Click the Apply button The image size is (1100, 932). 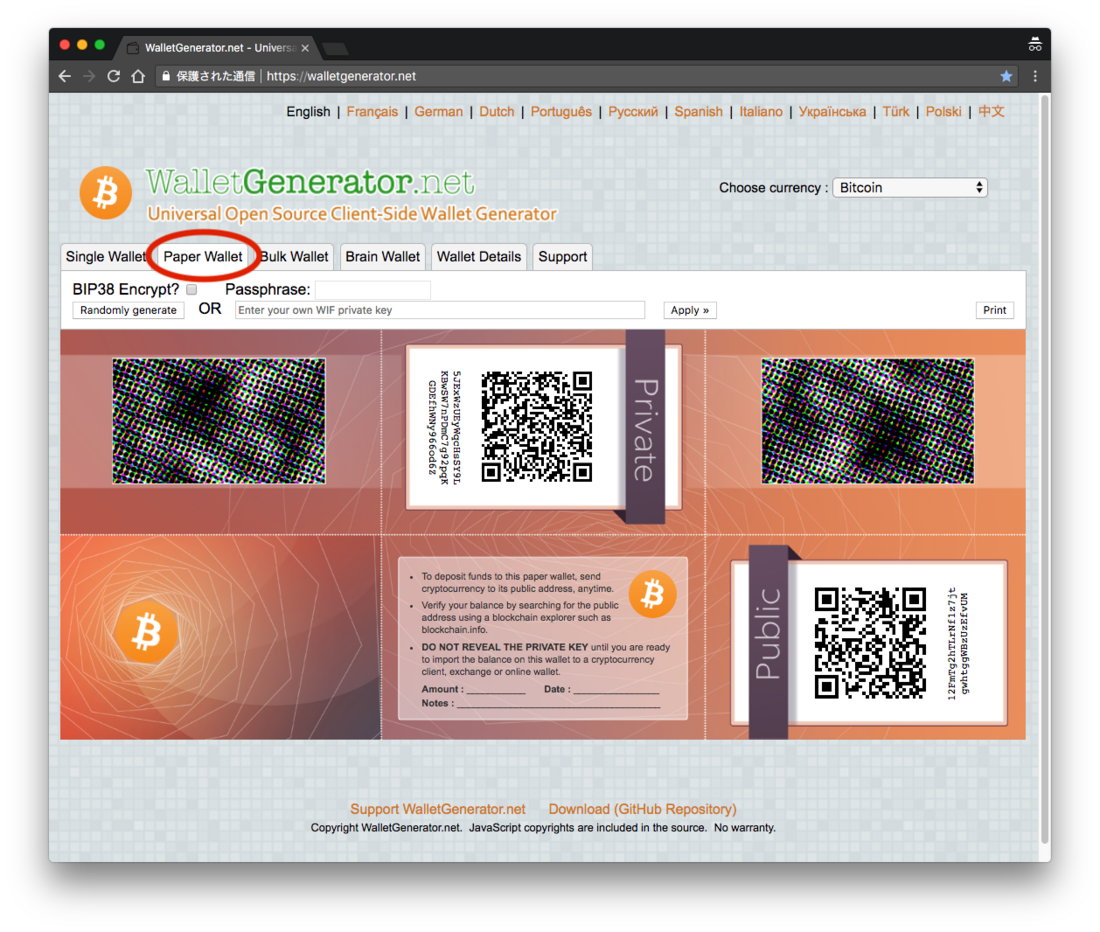click(x=690, y=310)
